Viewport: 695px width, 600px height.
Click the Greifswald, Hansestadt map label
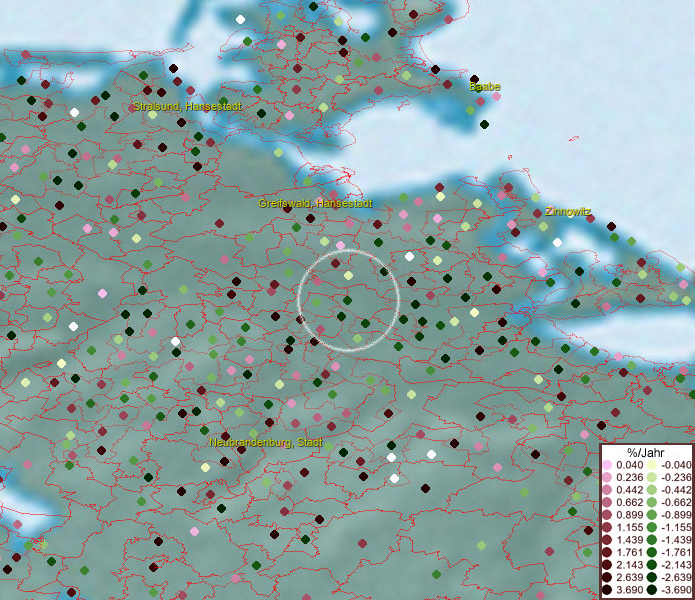click(x=316, y=203)
